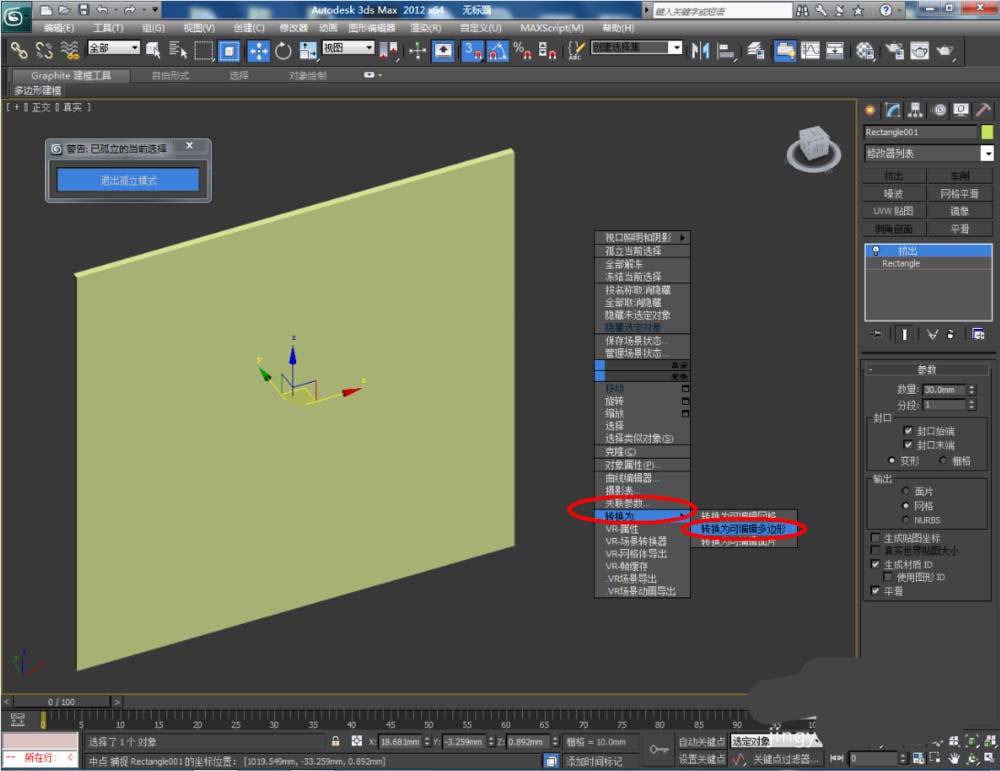This screenshot has height=771, width=1000.
Task: Open the Utilities hammer panel tab
Action: [983, 110]
